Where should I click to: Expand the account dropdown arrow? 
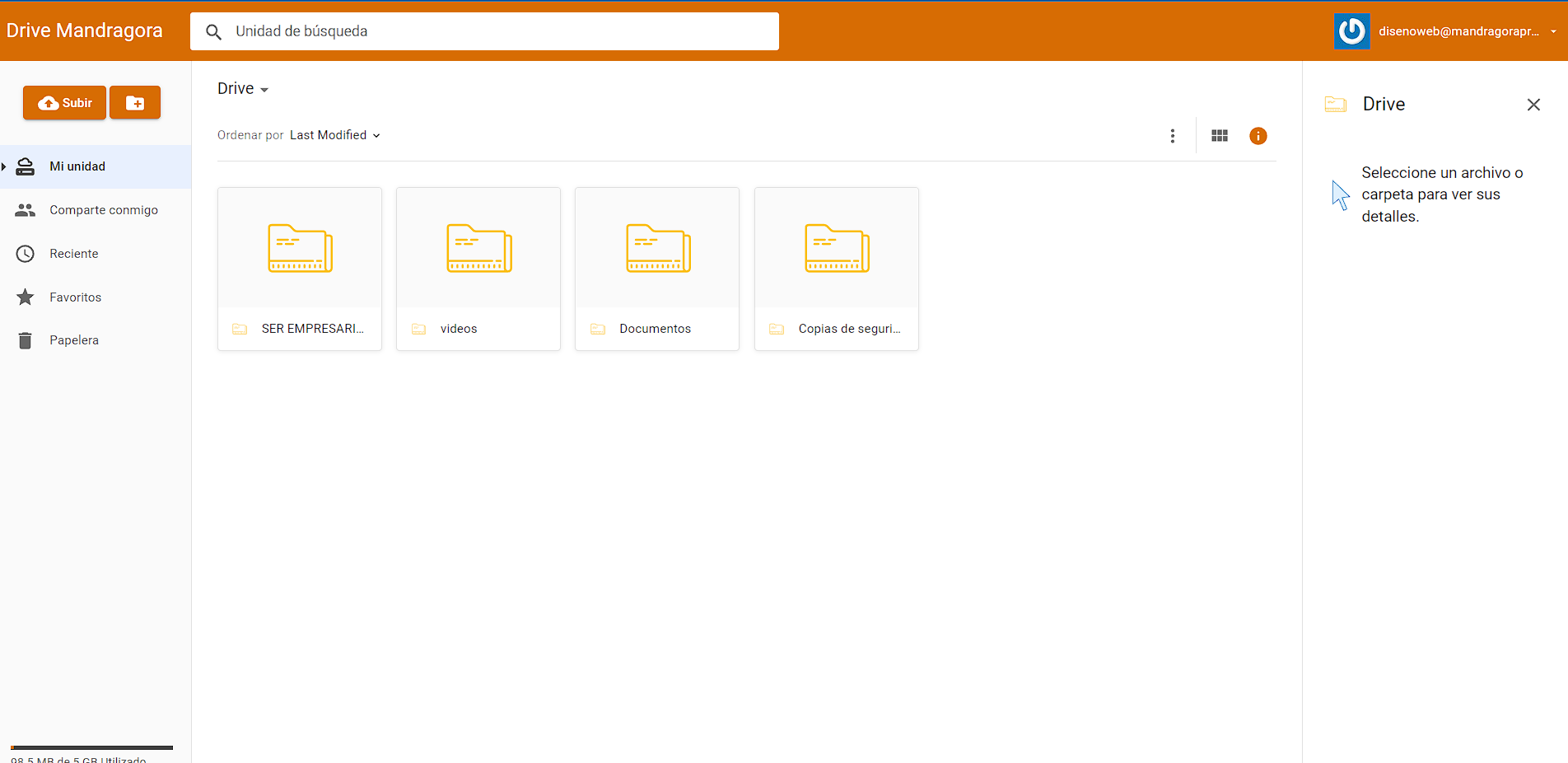point(1552,31)
